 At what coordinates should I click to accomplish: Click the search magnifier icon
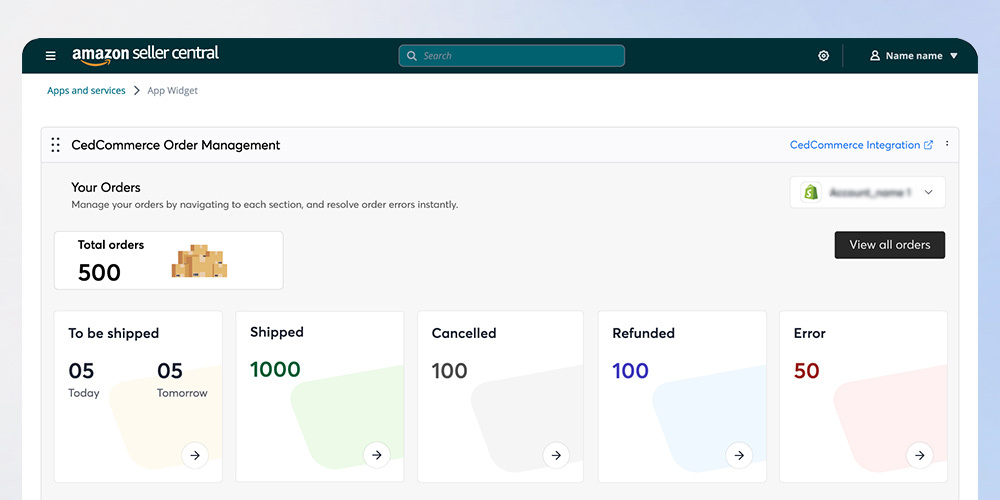pyautogui.click(x=412, y=55)
